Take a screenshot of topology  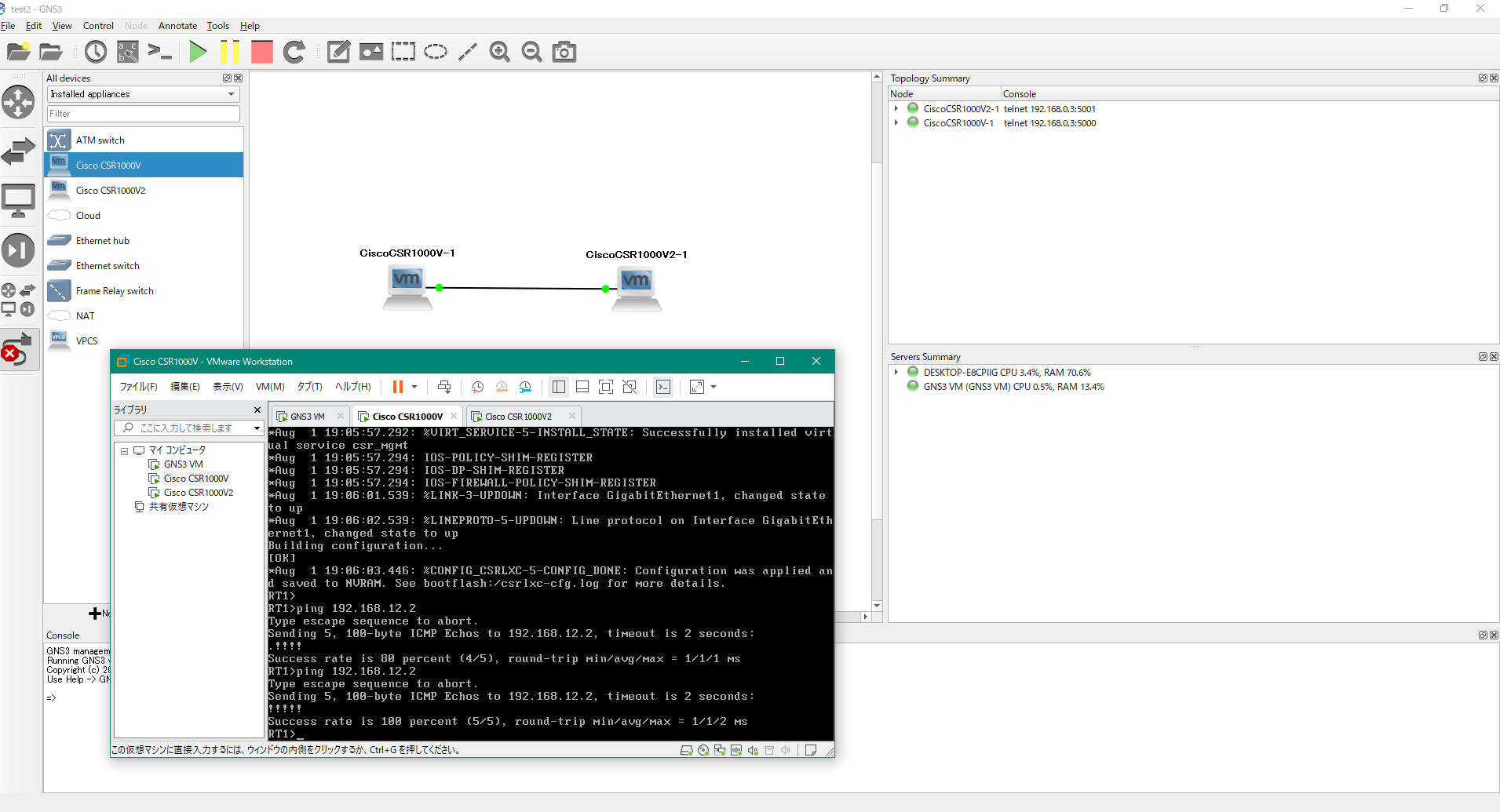(564, 52)
